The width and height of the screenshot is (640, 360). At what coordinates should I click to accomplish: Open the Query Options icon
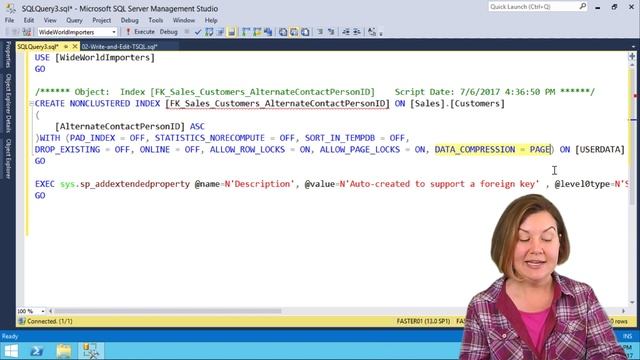click(220, 32)
